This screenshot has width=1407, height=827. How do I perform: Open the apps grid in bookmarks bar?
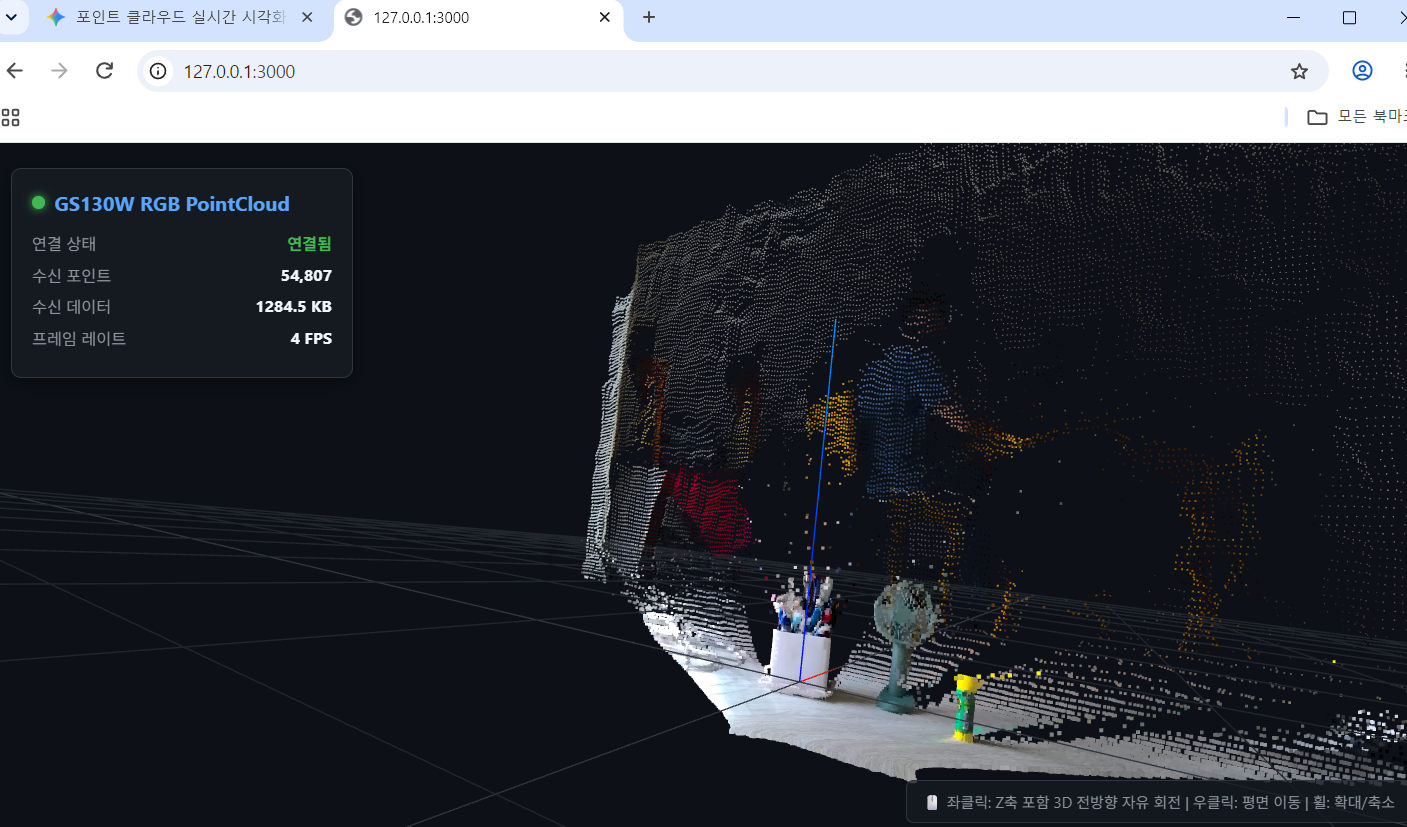11,117
